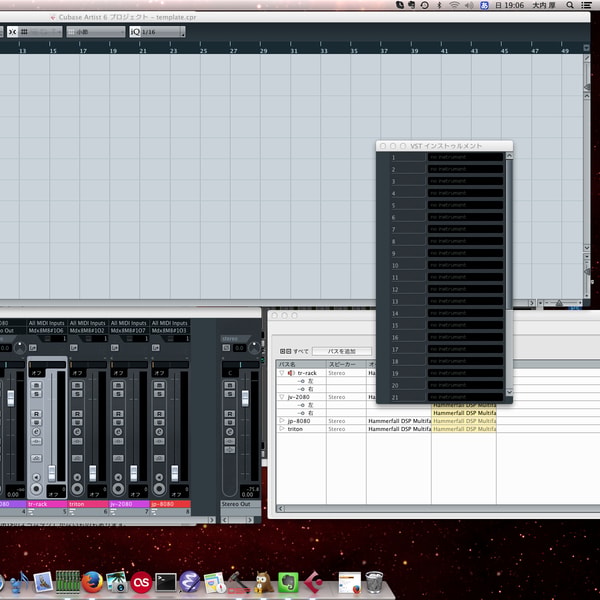Solo the tr-rack mixer channel
The width and height of the screenshot is (600, 600).
(36, 394)
